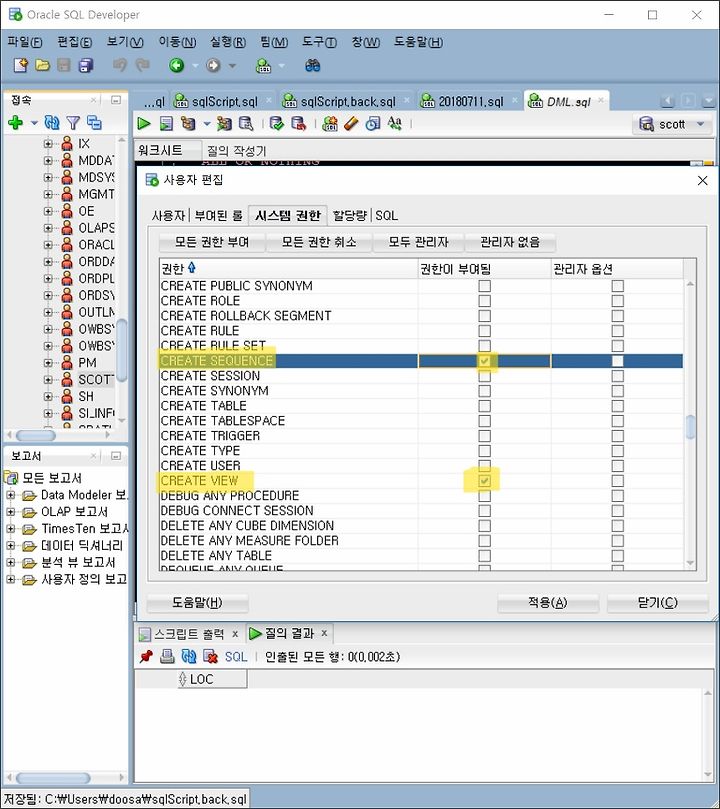Open the scott connection dropdown
Screen dimensions: 720x809
click(x=700, y=124)
